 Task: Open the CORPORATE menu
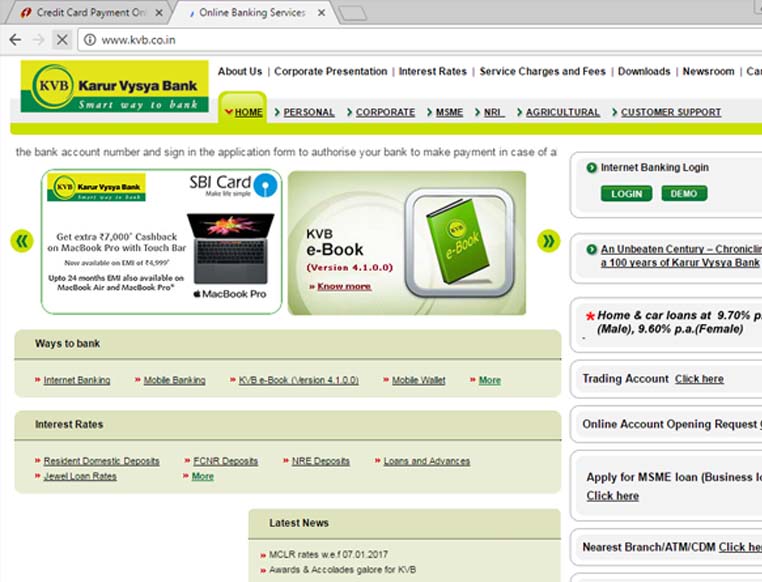385,112
